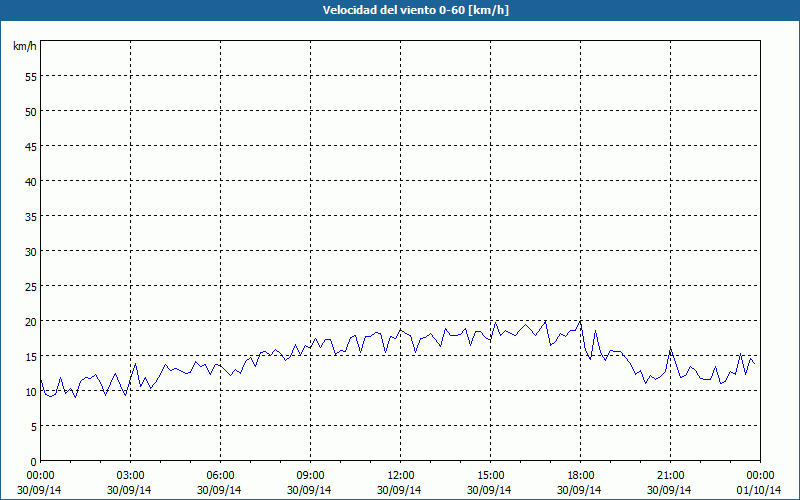Viewport: 800px width, 500px height.
Task: Click the "12:00" time axis label
Action: (401, 476)
